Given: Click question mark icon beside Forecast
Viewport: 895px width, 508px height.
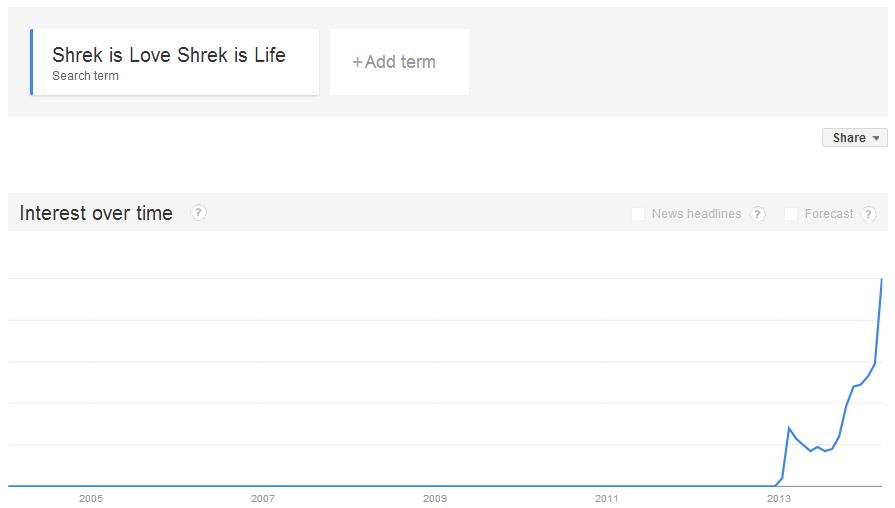Looking at the screenshot, I should coord(869,214).
